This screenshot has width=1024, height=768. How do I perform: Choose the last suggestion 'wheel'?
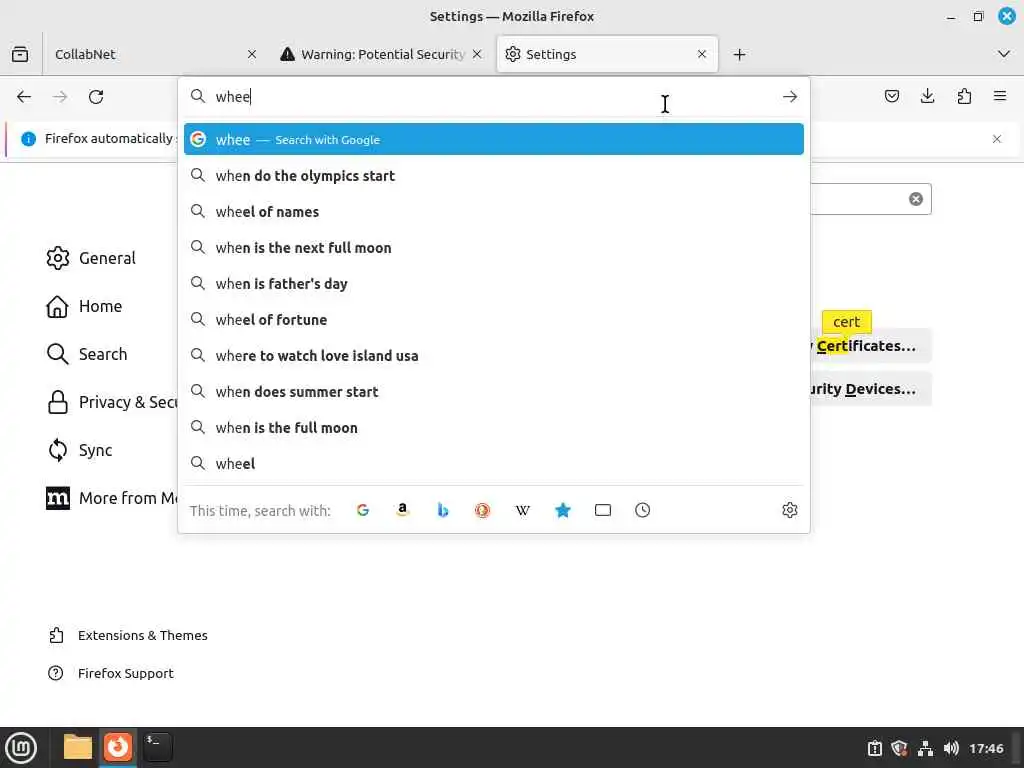coord(494,464)
